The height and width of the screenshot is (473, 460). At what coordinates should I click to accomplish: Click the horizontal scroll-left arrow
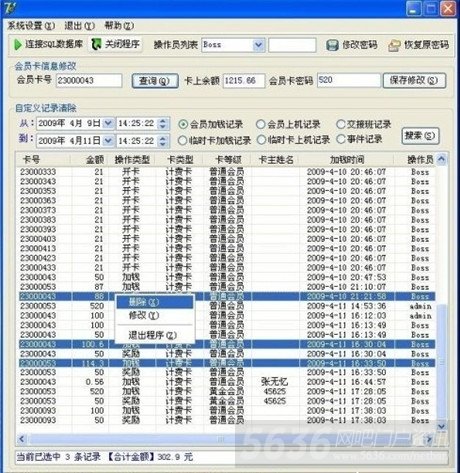(21, 439)
